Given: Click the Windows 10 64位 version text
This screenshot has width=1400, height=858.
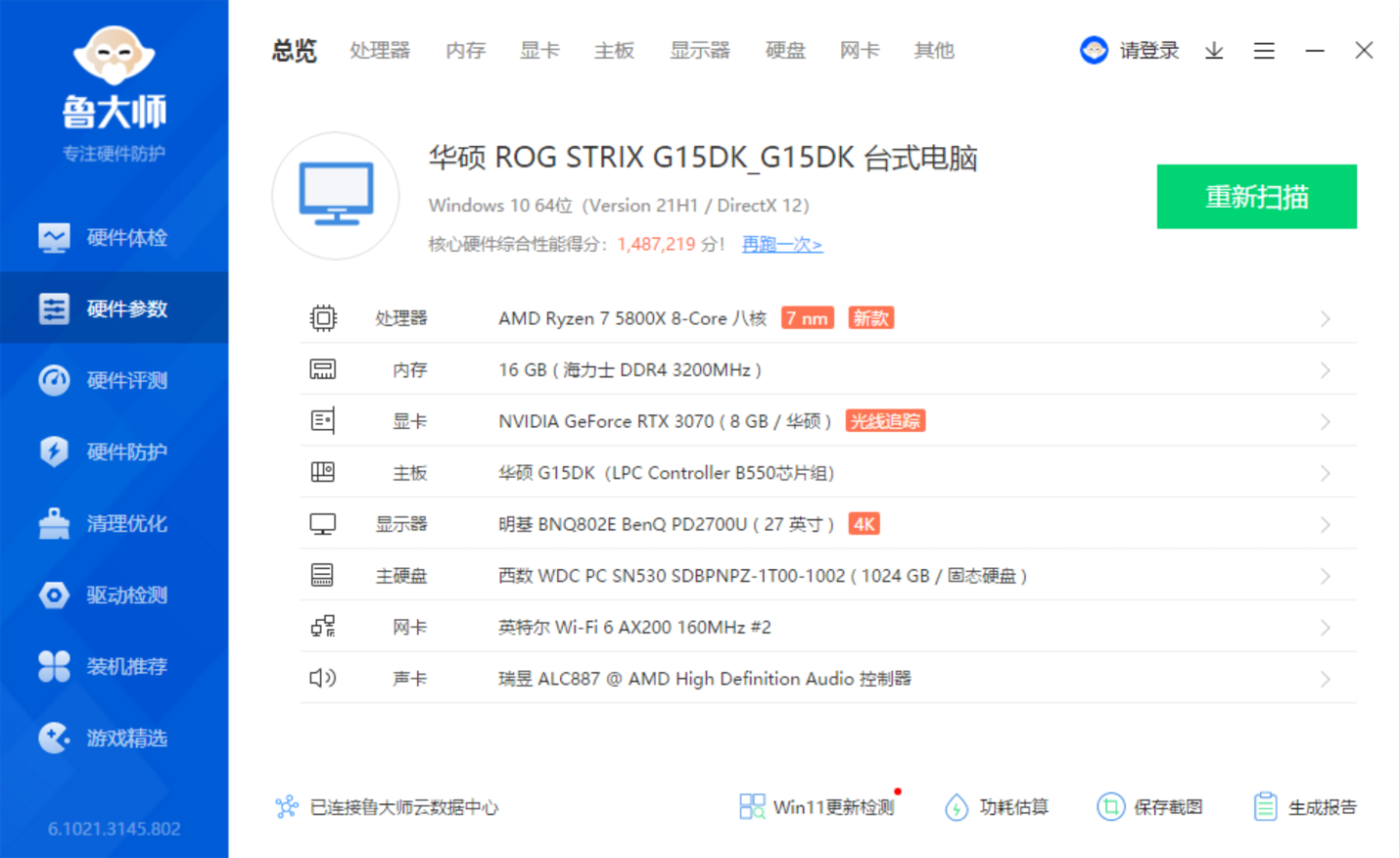Looking at the screenshot, I should [618, 205].
